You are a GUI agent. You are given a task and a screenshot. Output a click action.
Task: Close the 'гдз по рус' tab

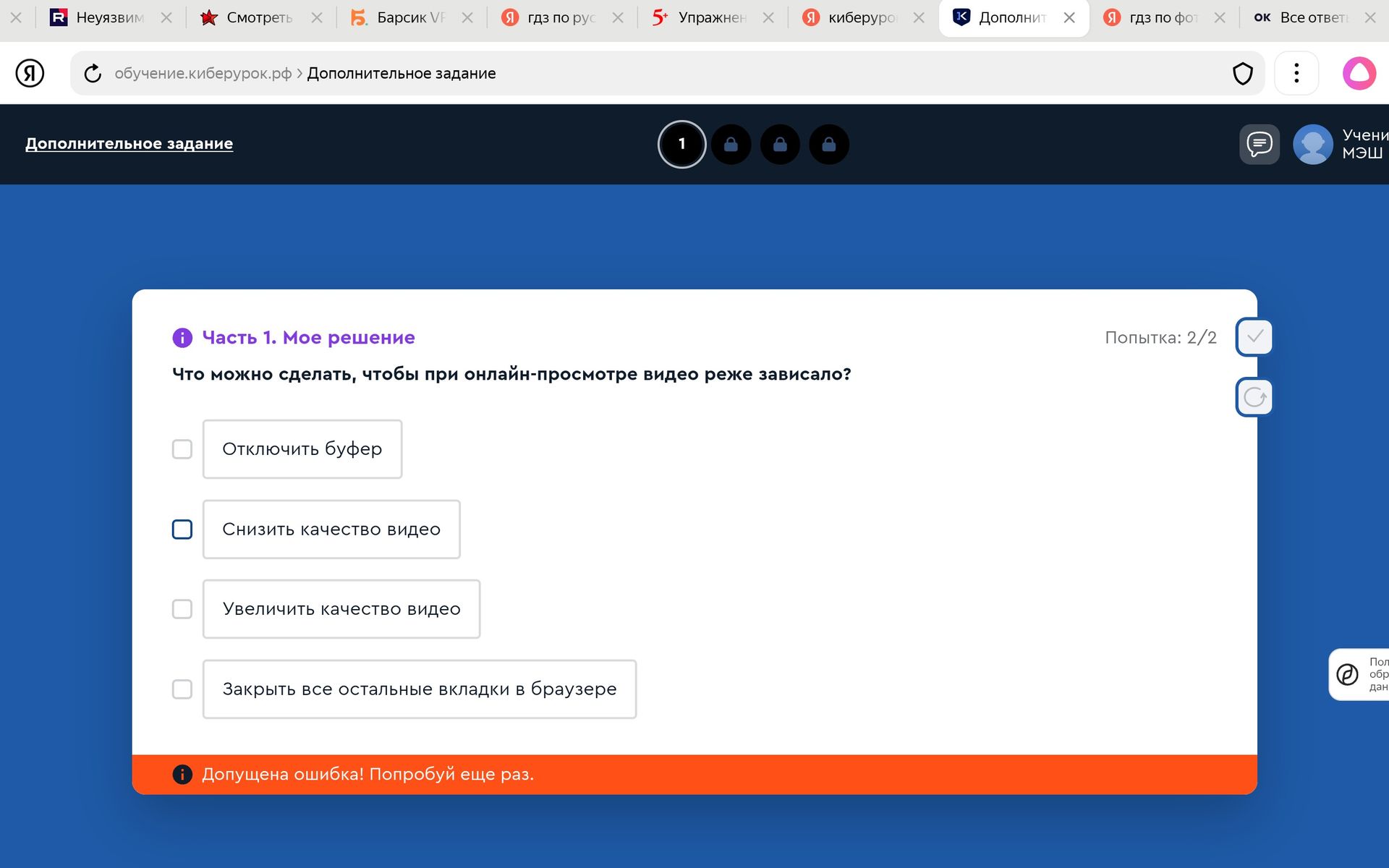pyautogui.click(x=618, y=17)
